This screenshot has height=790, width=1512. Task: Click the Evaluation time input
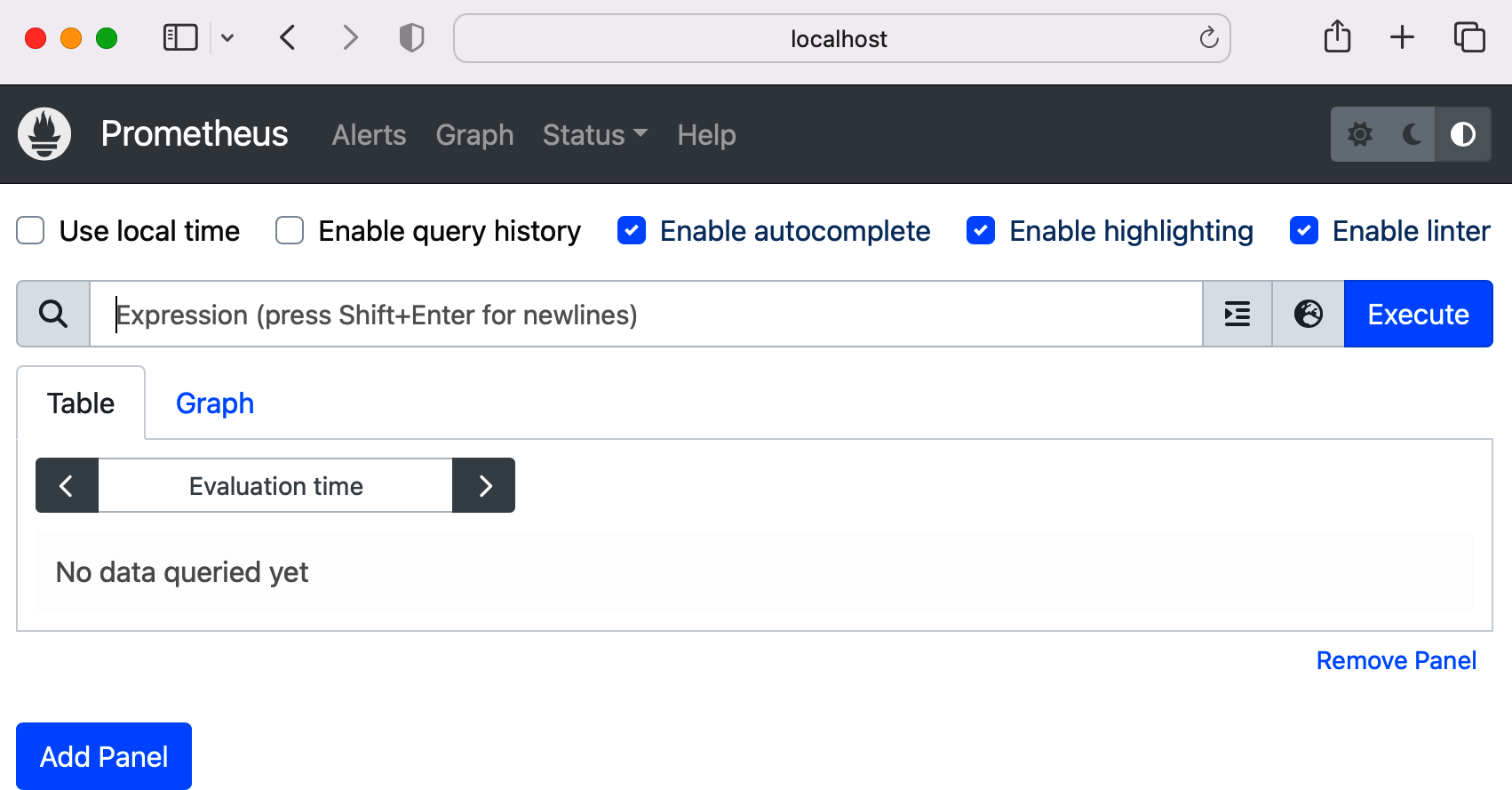275,485
